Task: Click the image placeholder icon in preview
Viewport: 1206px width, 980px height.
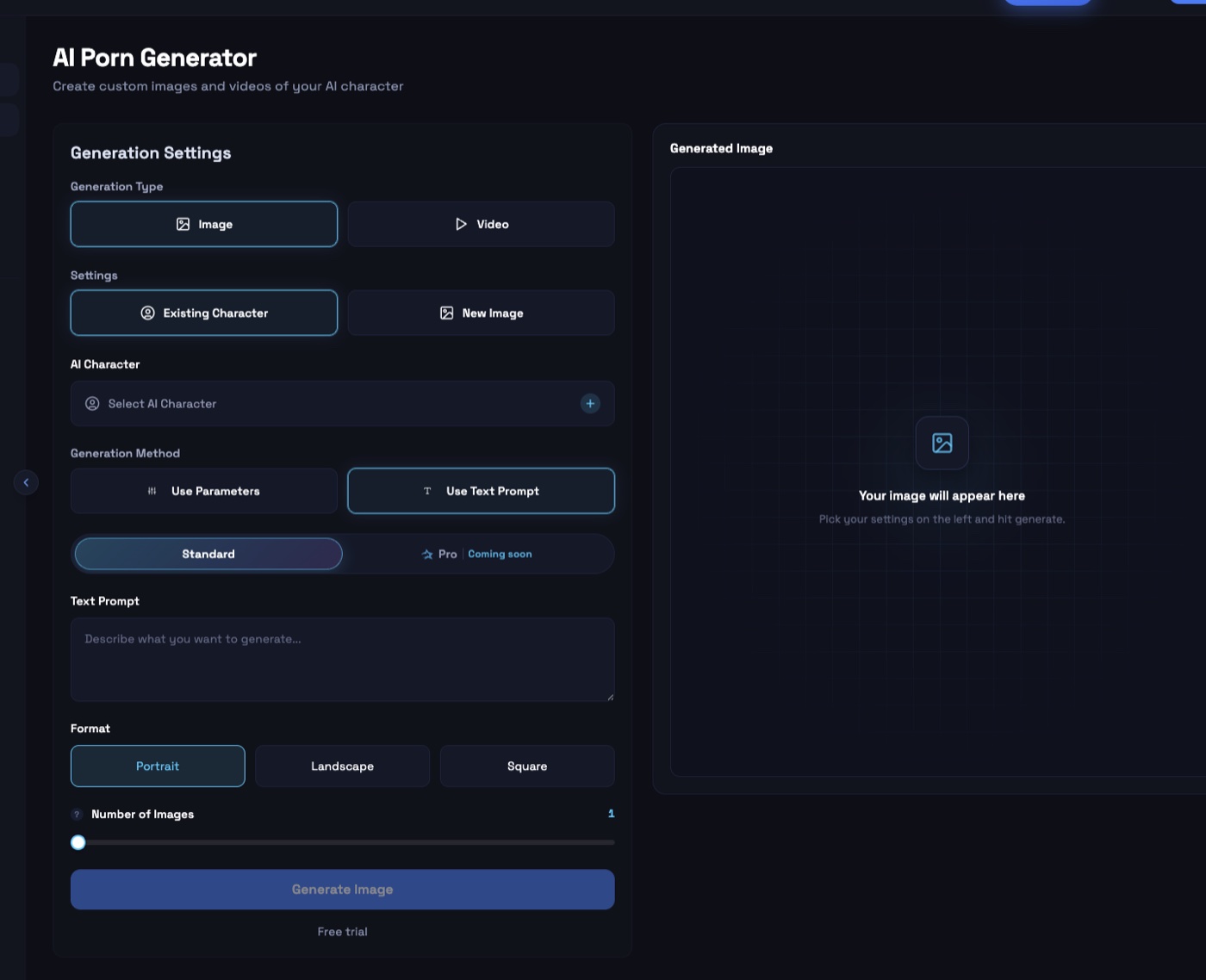Action: 942,443
